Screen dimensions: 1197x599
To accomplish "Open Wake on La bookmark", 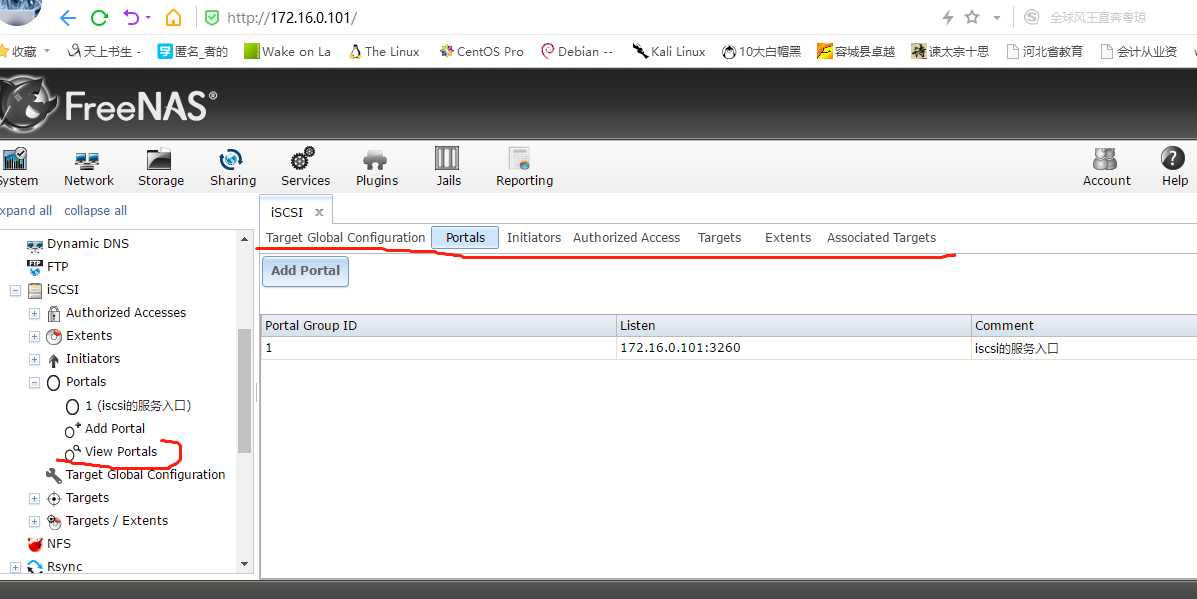I will (287, 51).
